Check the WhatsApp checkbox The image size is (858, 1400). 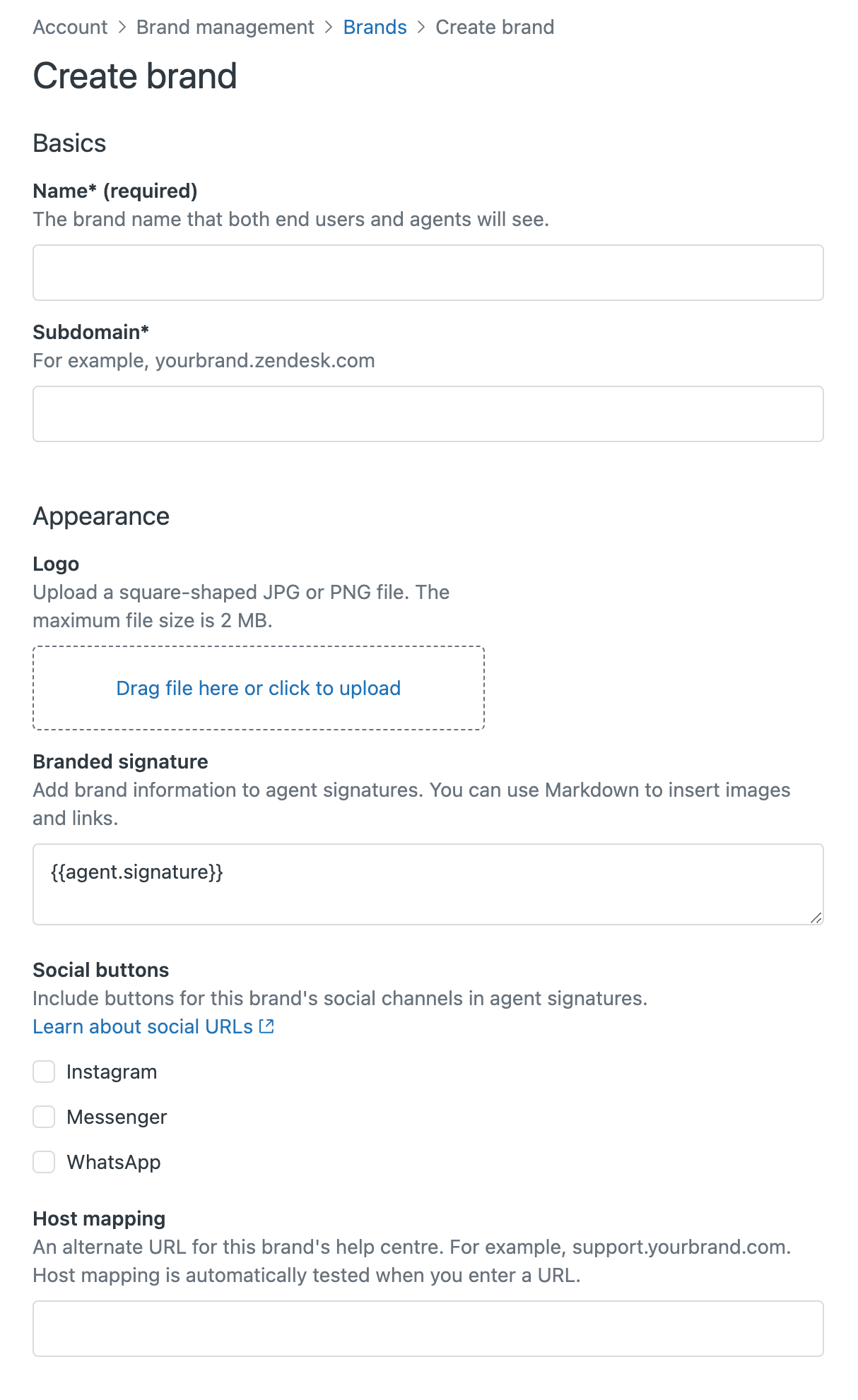point(44,1162)
